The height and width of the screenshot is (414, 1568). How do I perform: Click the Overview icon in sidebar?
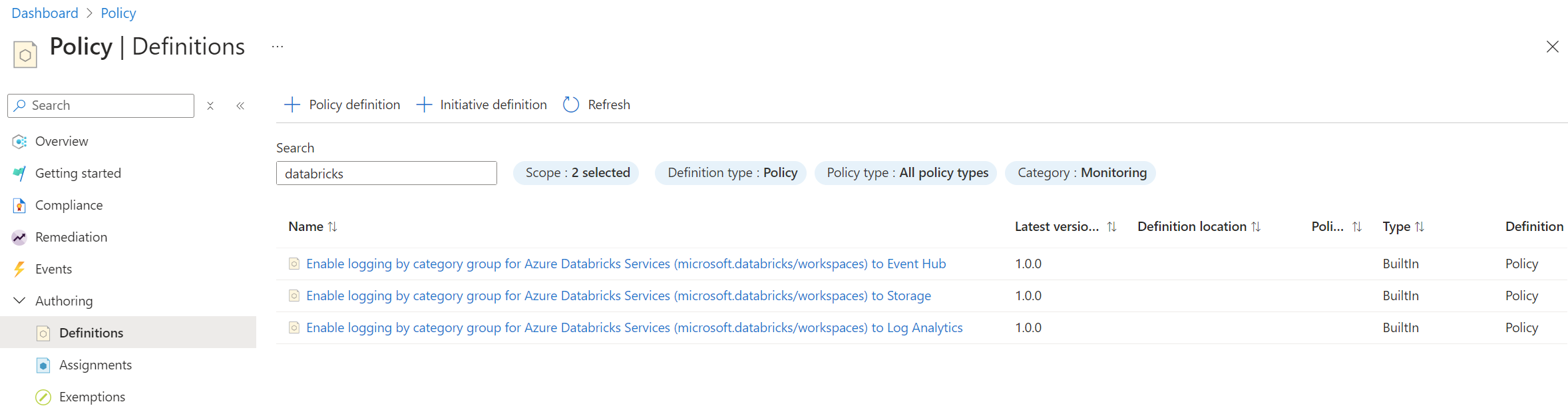pos(19,141)
